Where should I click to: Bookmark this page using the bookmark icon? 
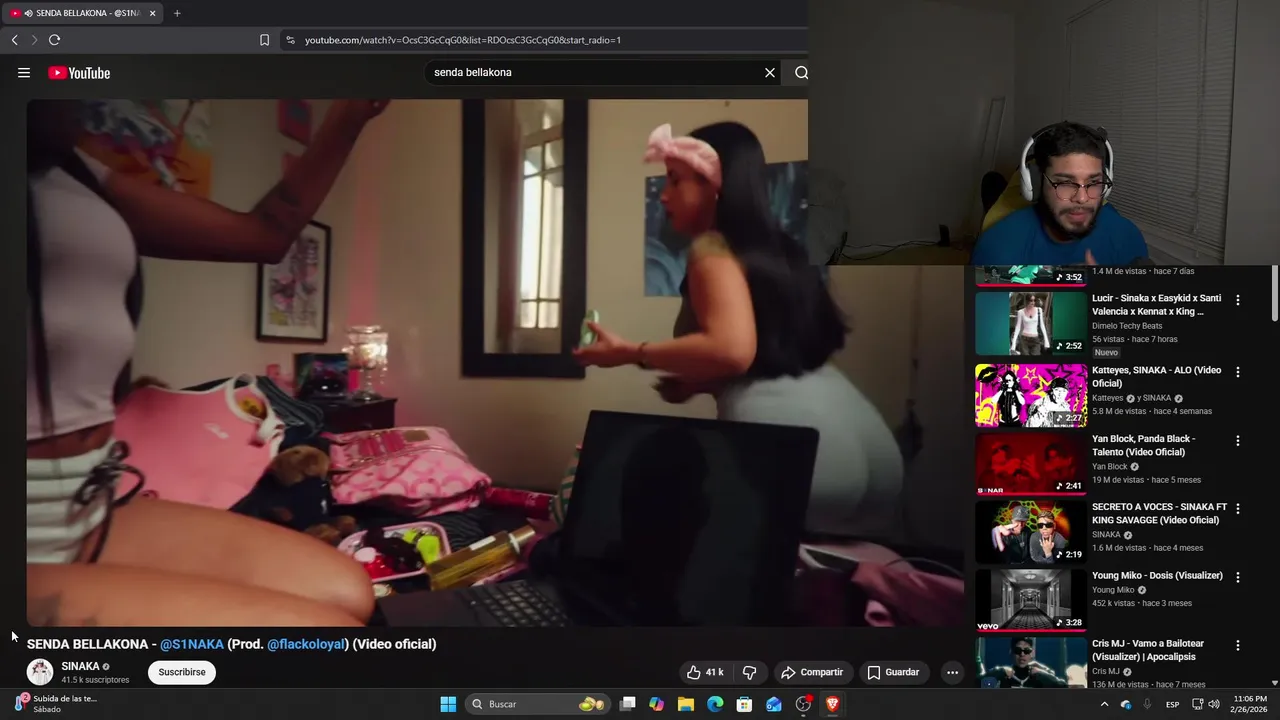coord(264,40)
